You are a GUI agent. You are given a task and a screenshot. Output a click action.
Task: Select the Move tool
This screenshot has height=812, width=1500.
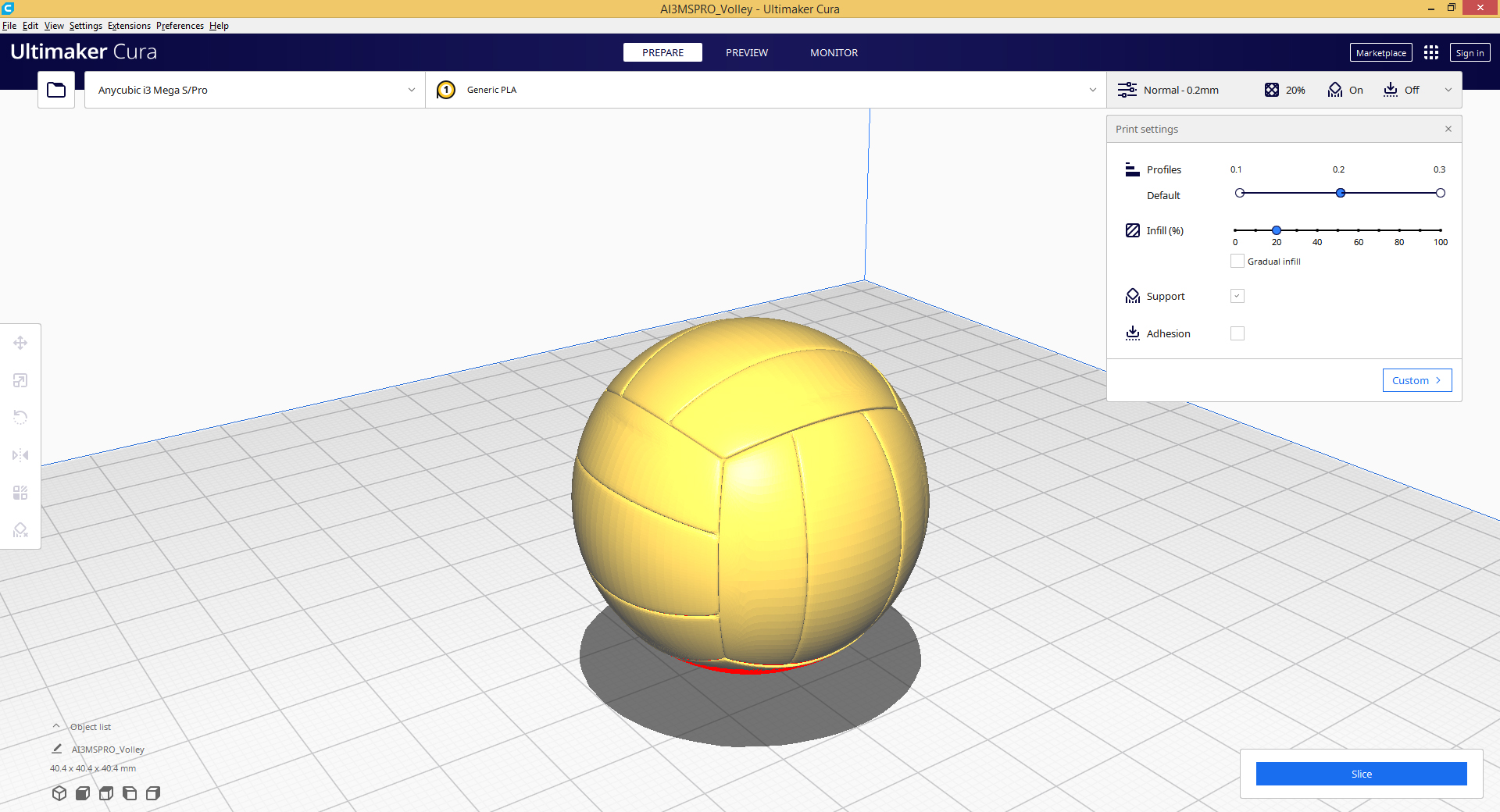tap(20, 343)
